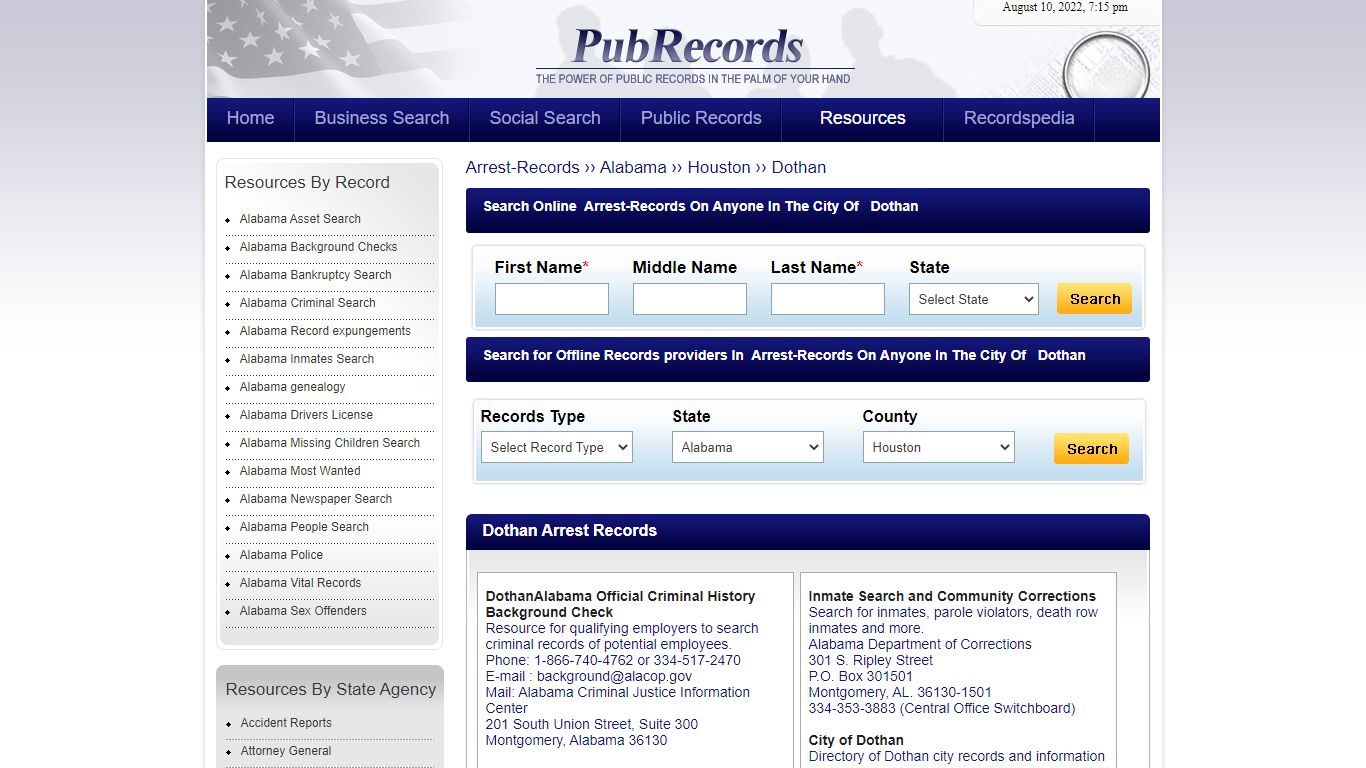Click Search for inmates, parole violators description
Image resolution: width=1366 pixels, height=768 pixels.
pos(953,620)
